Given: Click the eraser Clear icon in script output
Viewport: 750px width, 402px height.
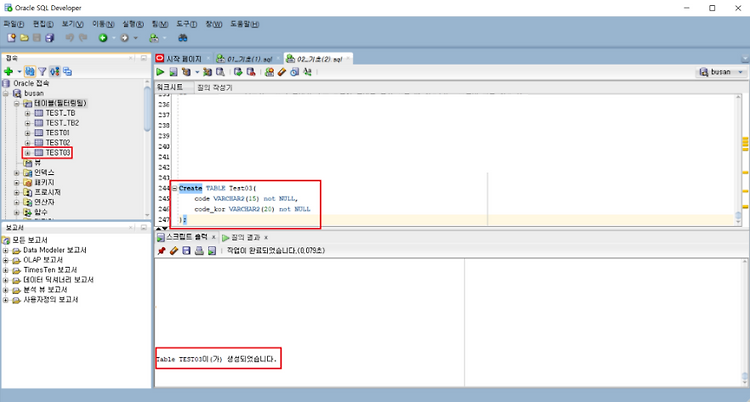Looking at the screenshot, I should coord(174,251).
